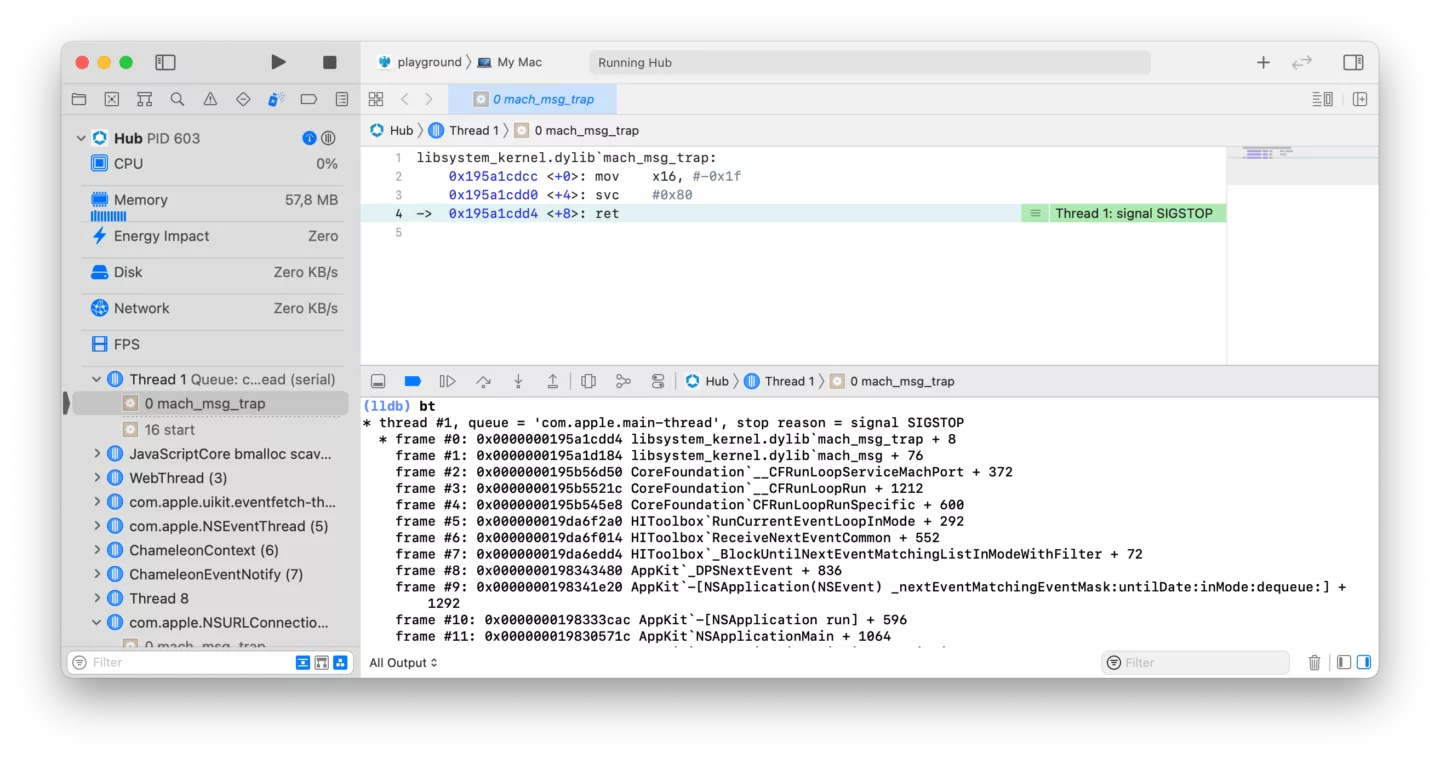
Task: Select the Disk gauge
Action: tap(214, 272)
